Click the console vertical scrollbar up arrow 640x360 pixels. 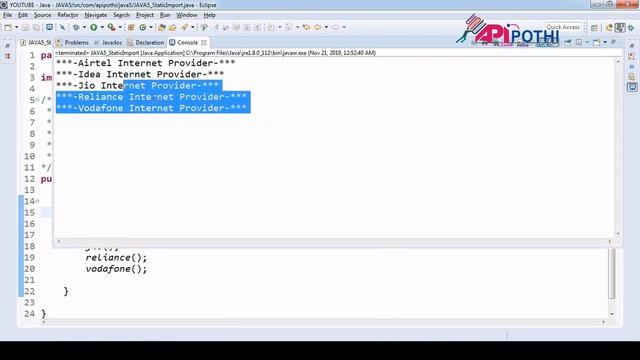[618, 61]
